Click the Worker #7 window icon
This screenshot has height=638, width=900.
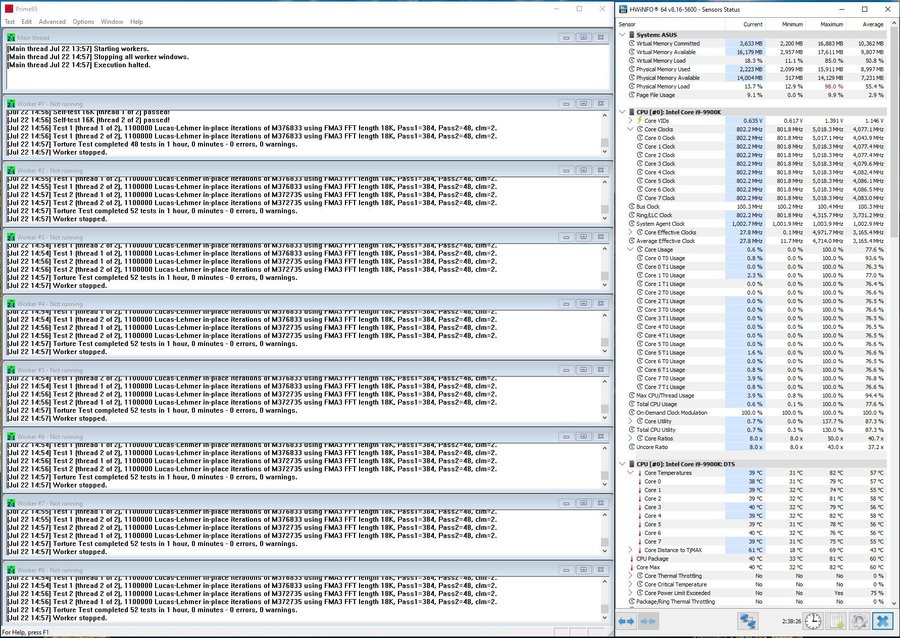[x=11, y=503]
